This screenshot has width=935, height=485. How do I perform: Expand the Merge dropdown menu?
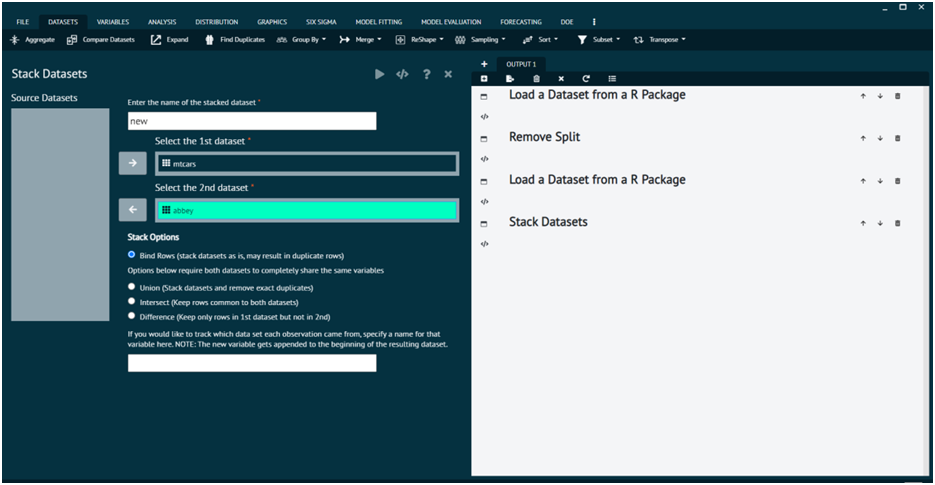[x=361, y=40]
